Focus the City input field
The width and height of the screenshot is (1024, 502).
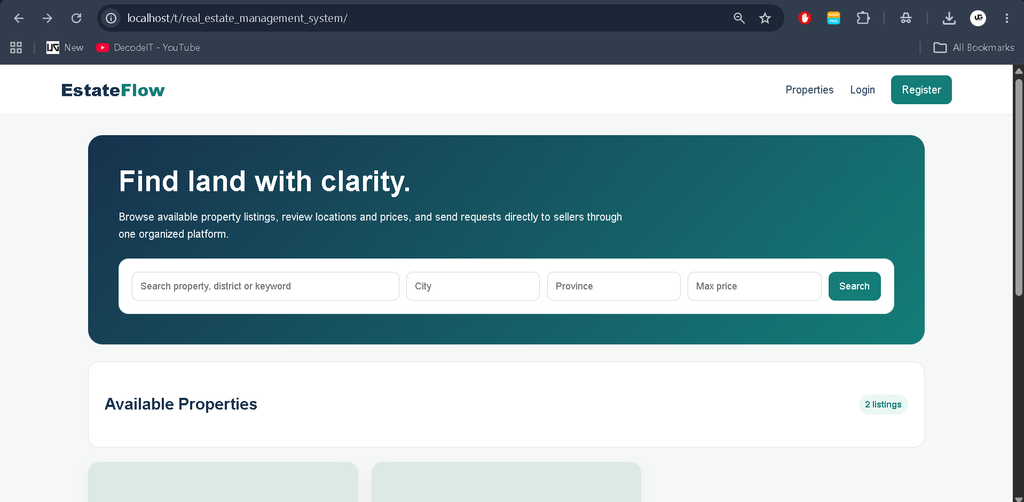pos(473,286)
